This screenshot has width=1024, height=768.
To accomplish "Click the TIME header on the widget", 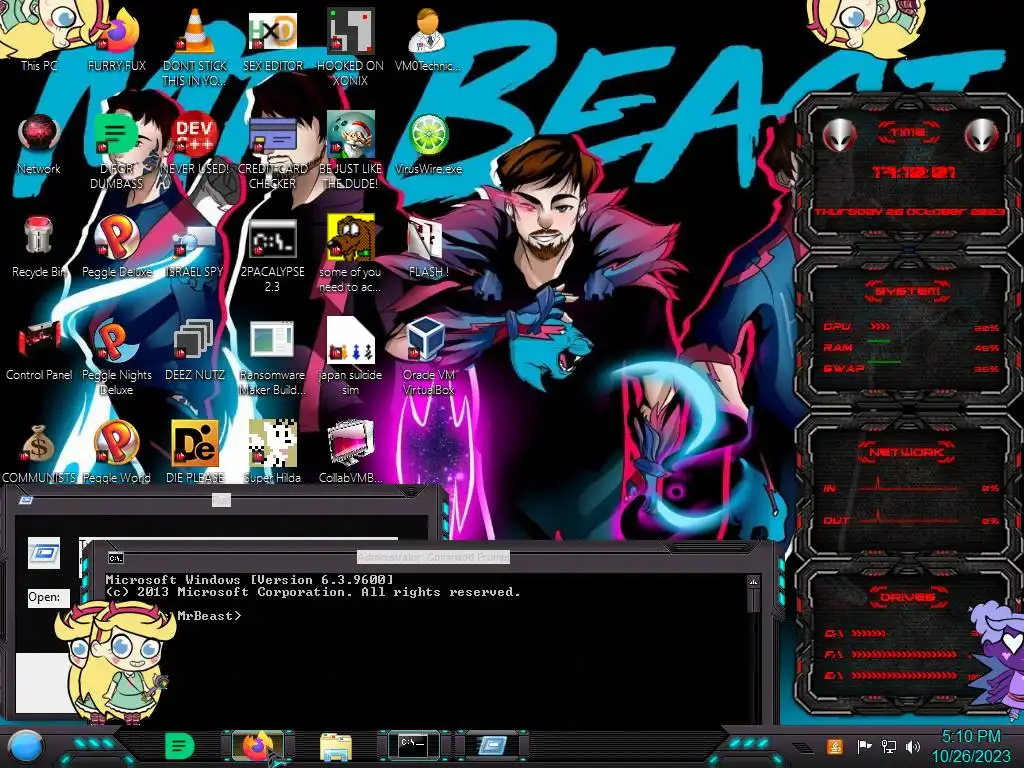I will pyautogui.click(x=909, y=133).
